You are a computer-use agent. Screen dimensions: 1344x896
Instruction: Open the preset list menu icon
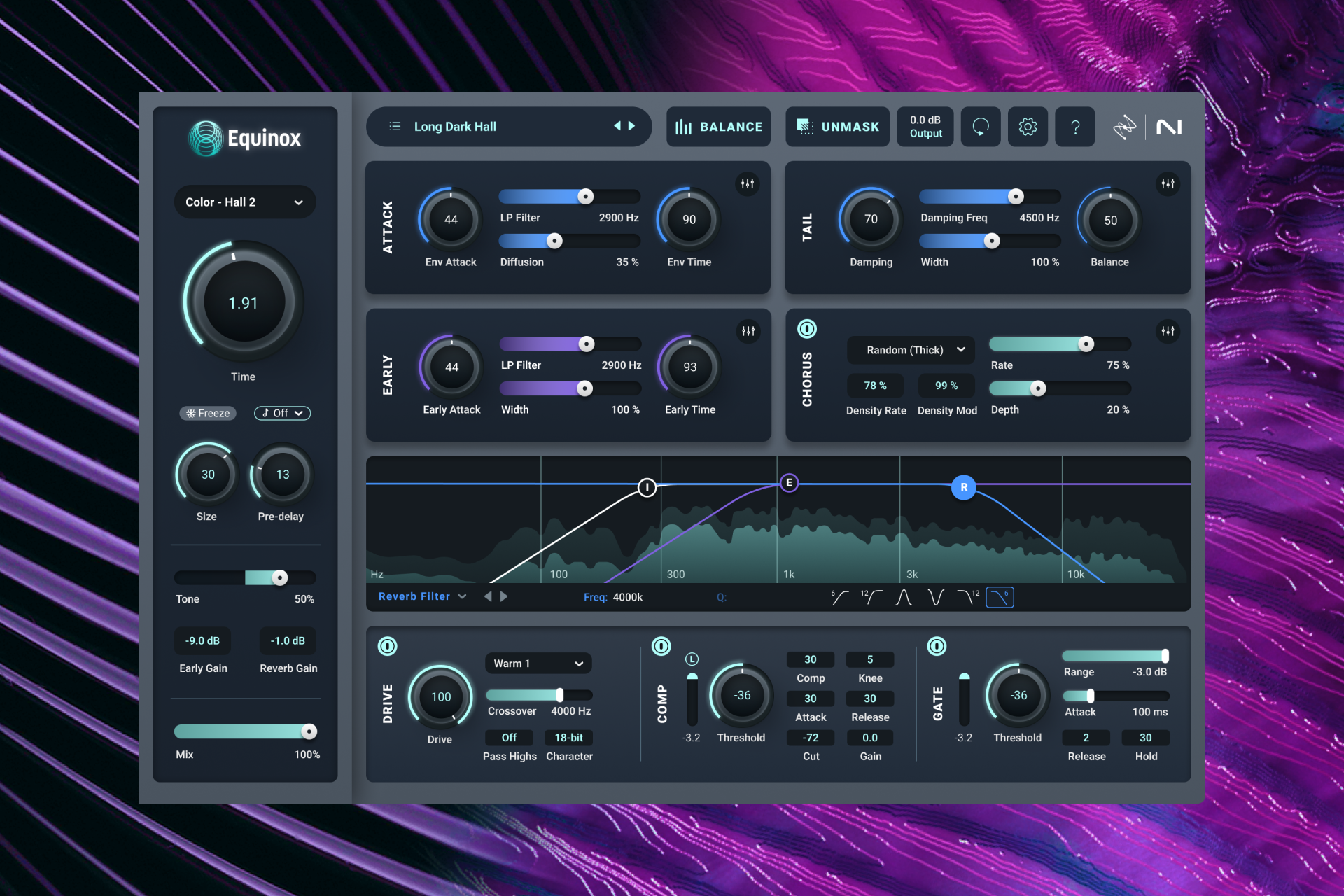tap(395, 127)
